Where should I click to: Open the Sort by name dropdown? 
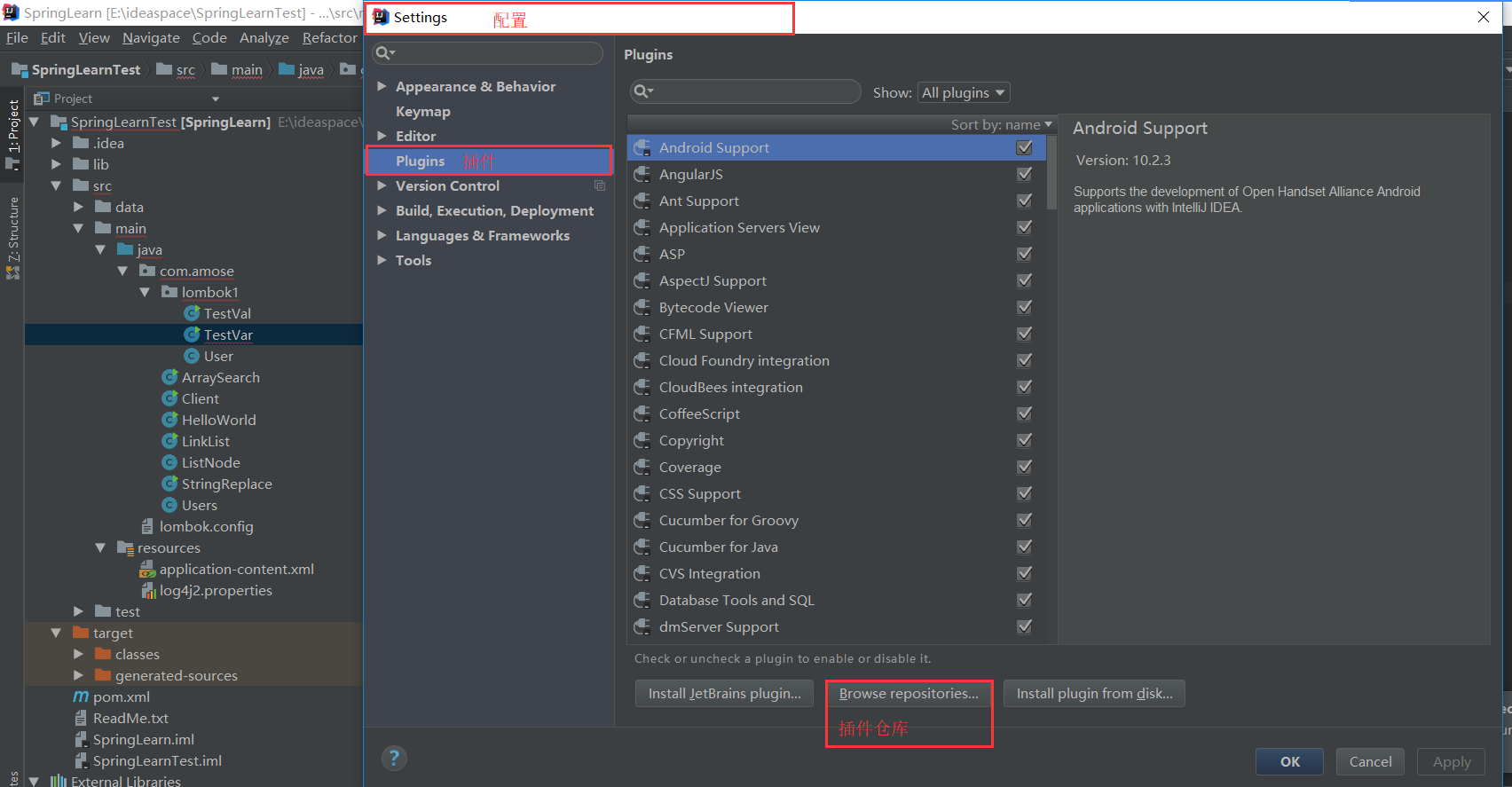1002,125
